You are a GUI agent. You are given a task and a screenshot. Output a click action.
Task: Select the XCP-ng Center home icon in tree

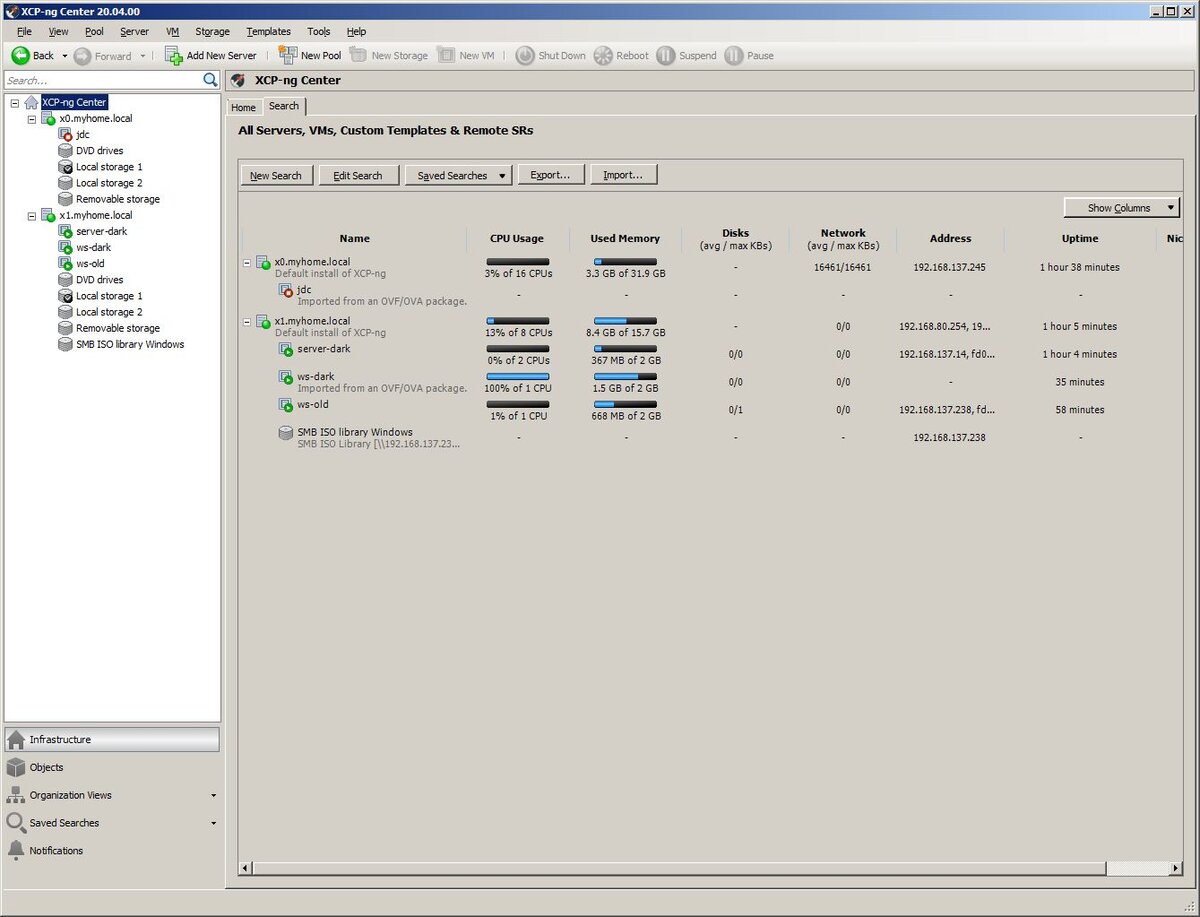[32, 102]
